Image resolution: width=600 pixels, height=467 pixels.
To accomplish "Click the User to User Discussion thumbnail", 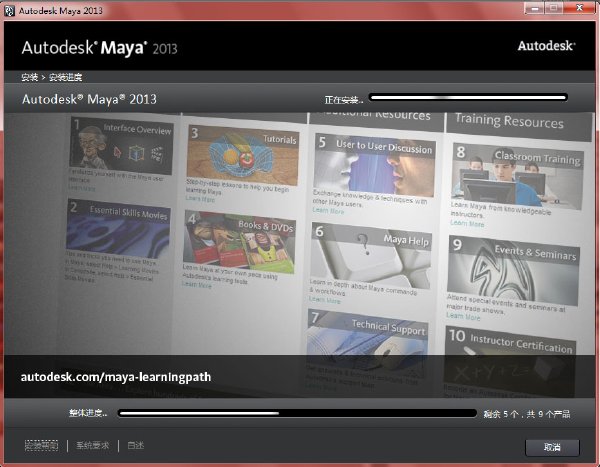I will [x=374, y=165].
